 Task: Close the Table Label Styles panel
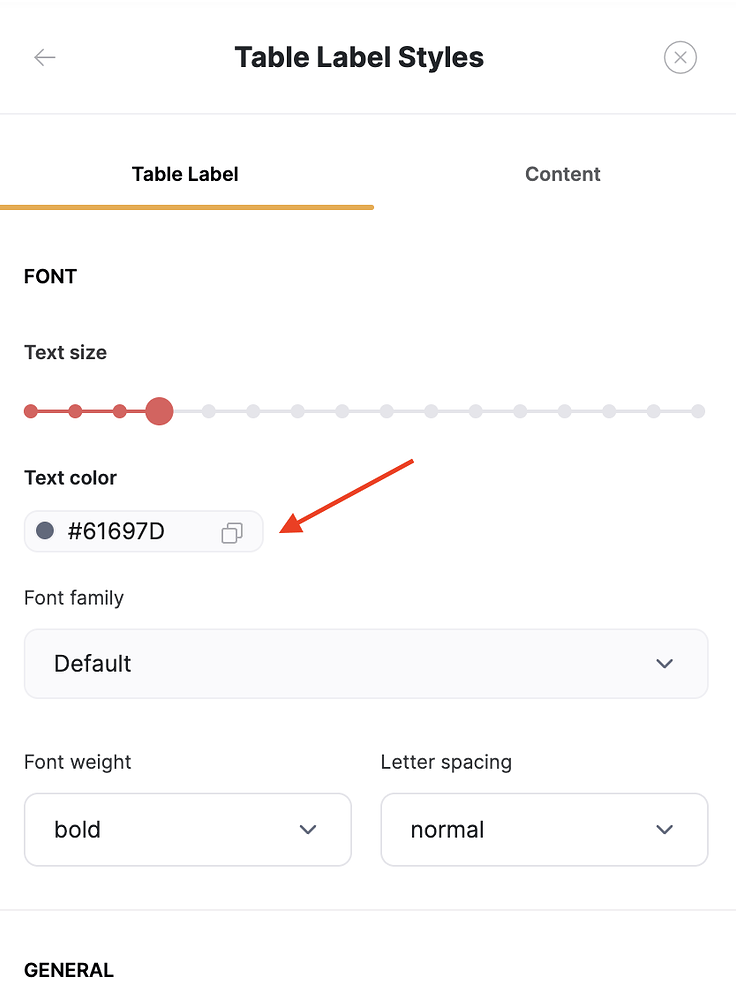click(x=680, y=57)
